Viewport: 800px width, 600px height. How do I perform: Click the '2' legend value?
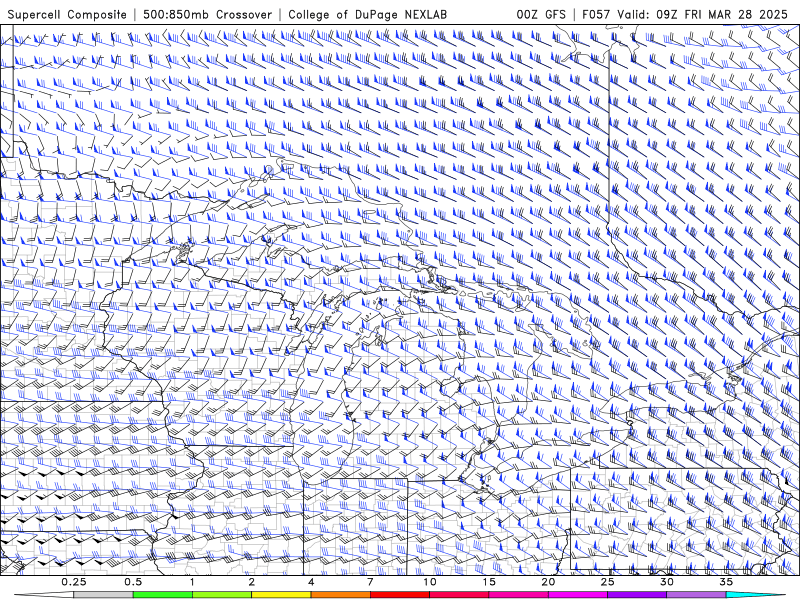(x=252, y=582)
